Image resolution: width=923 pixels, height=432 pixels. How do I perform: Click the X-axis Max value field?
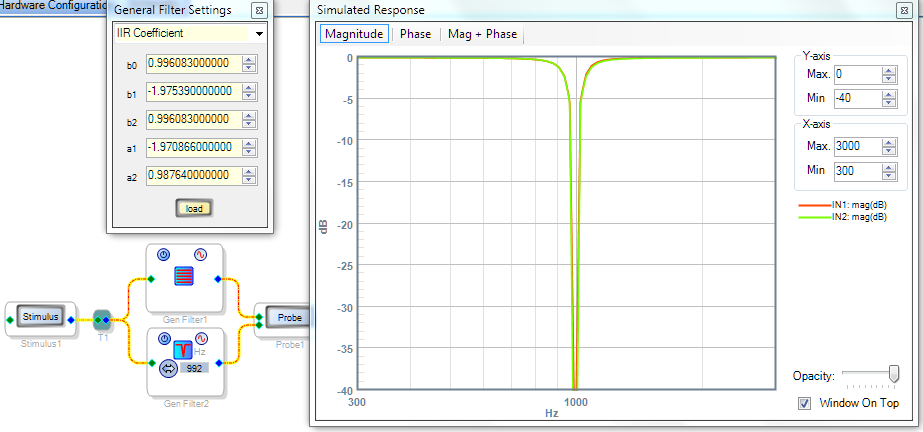click(x=858, y=146)
